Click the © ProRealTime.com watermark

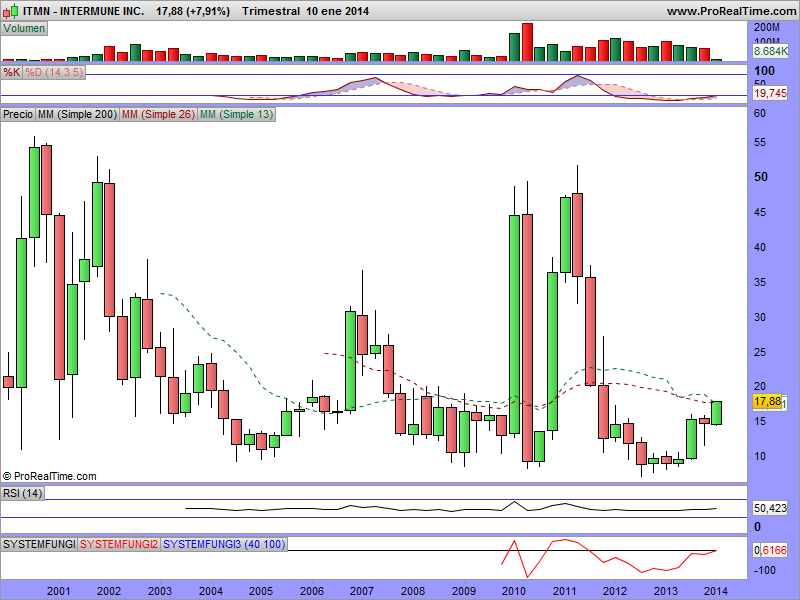click(50, 476)
